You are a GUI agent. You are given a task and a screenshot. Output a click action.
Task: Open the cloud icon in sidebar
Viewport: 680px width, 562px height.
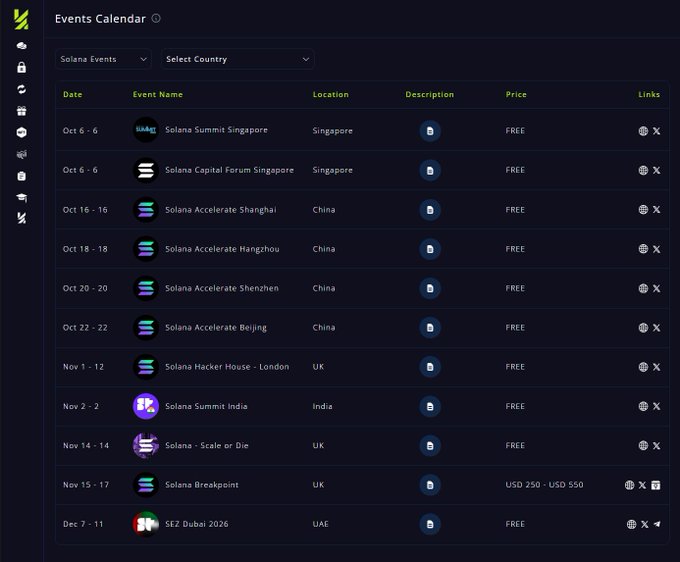coord(21,46)
